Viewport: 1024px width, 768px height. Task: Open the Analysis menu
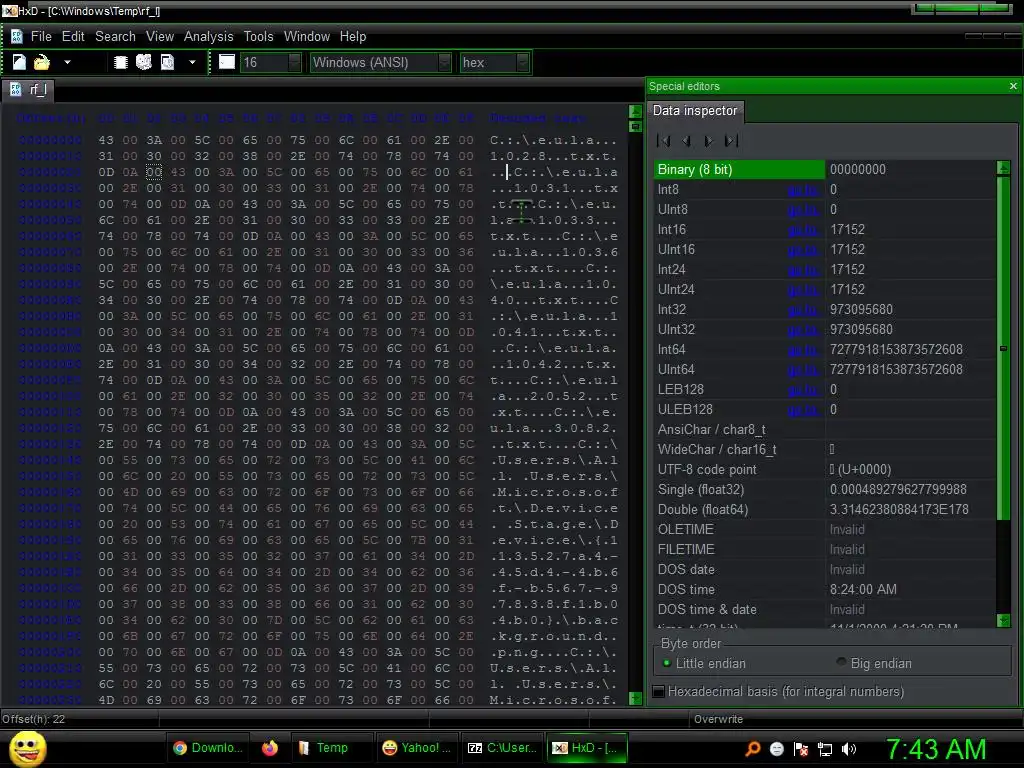(x=208, y=37)
